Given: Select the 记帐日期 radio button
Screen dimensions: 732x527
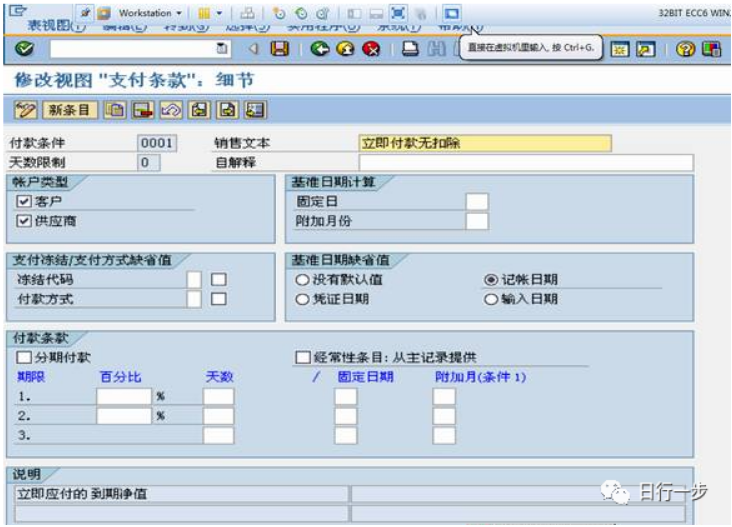Looking at the screenshot, I should pyautogui.click(x=491, y=280).
